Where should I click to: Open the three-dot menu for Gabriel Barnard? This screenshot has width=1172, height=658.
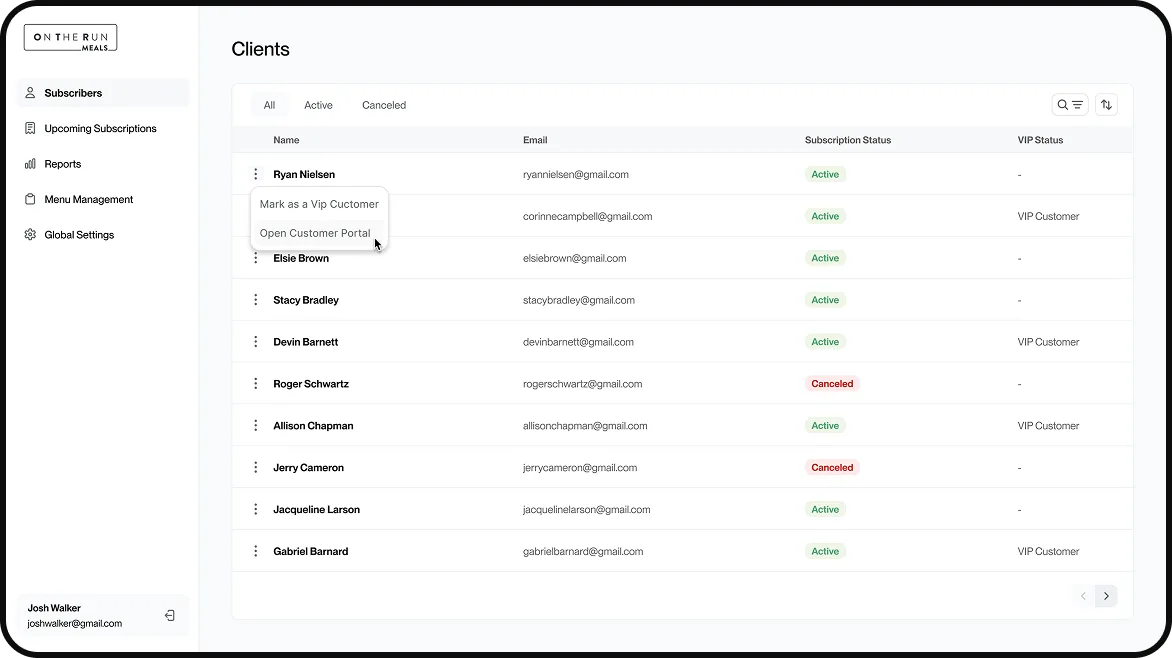pyautogui.click(x=256, y=551)
